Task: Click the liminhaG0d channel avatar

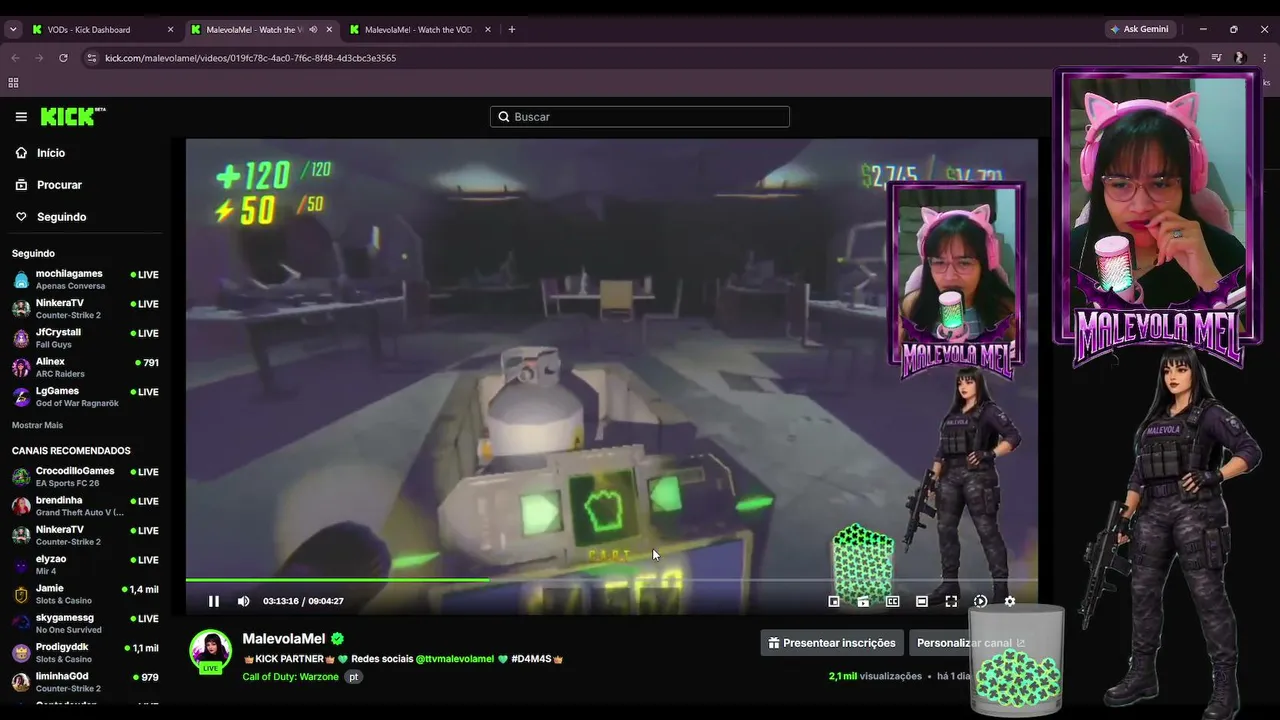Action: (21, 682)
